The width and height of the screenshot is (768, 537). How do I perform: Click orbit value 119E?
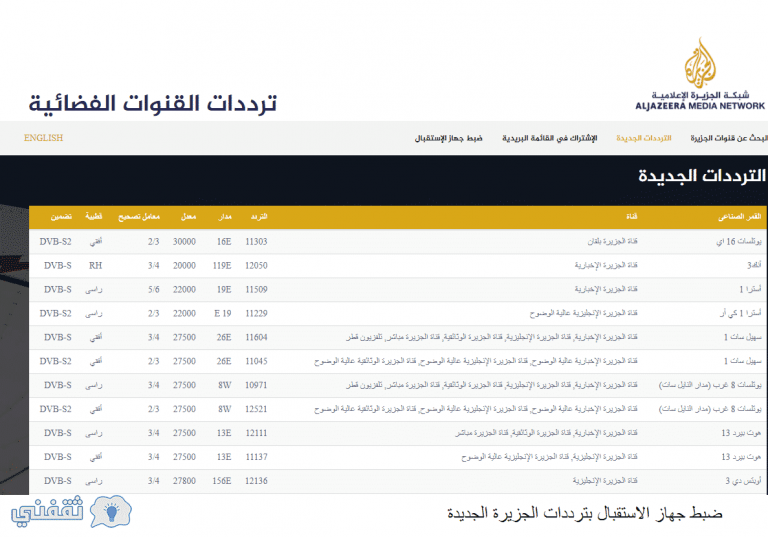point(222,266)
